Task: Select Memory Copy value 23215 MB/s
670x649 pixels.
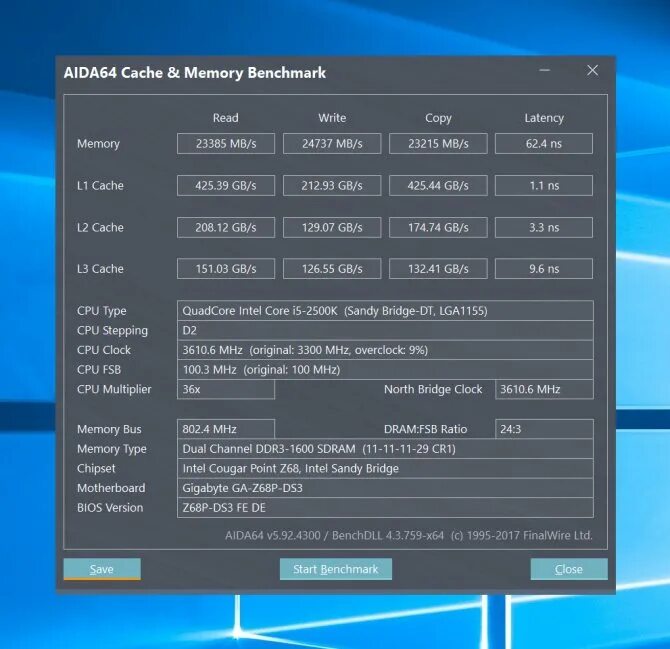Action: pos(438,144)
